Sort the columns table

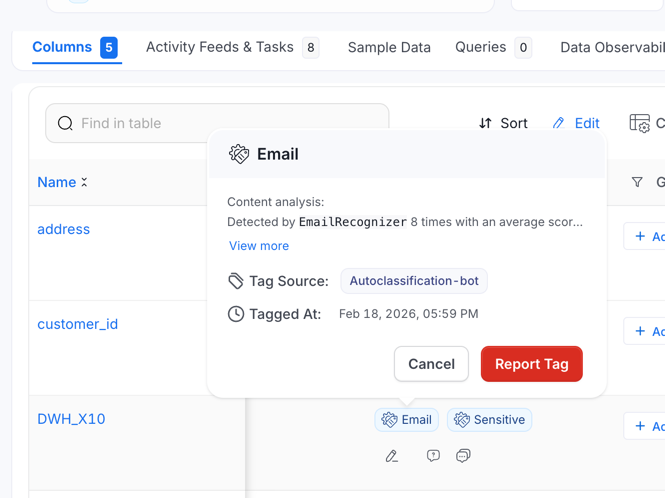tap(503, 123)
